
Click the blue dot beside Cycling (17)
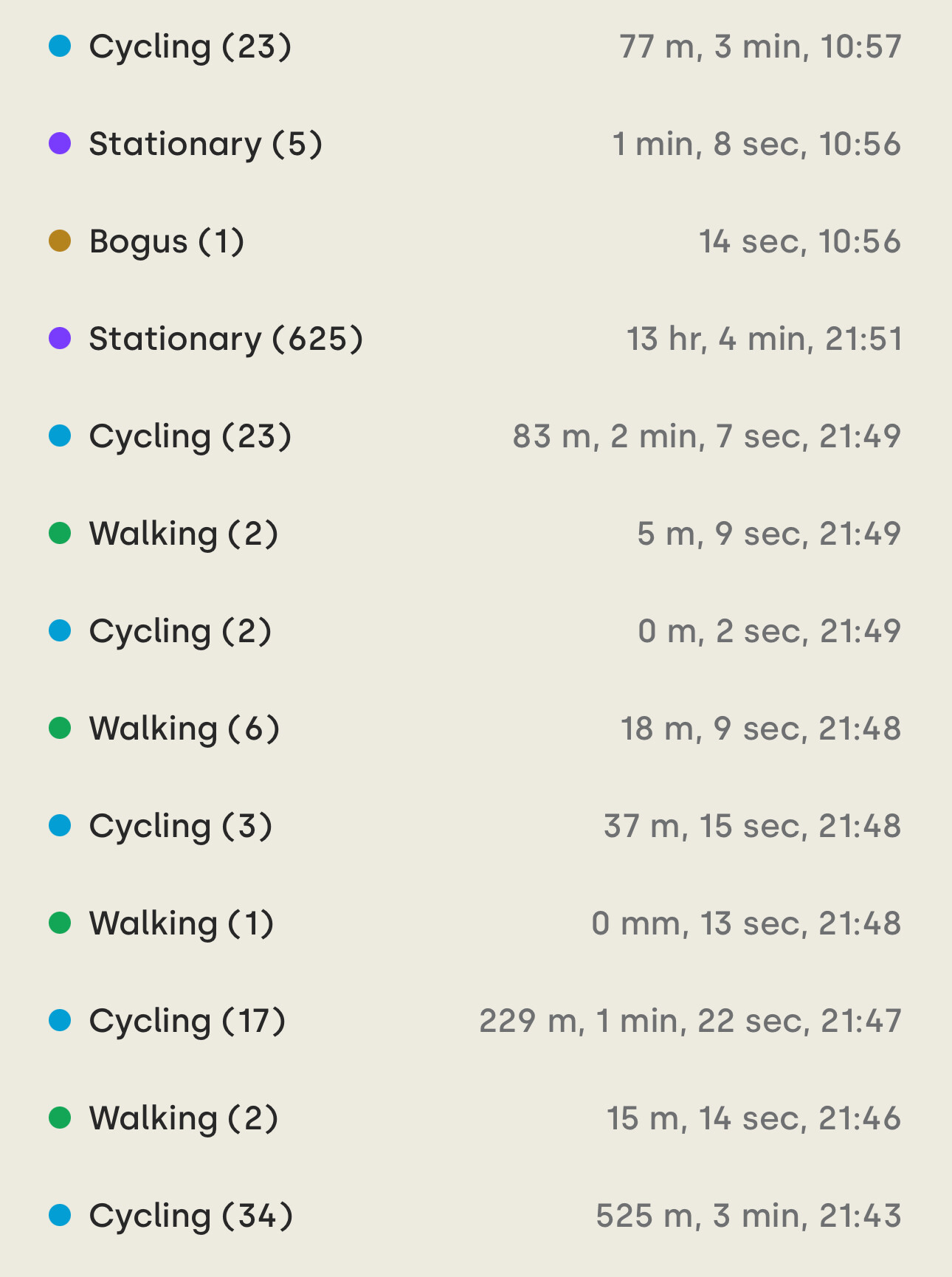tap(60, 1021)
